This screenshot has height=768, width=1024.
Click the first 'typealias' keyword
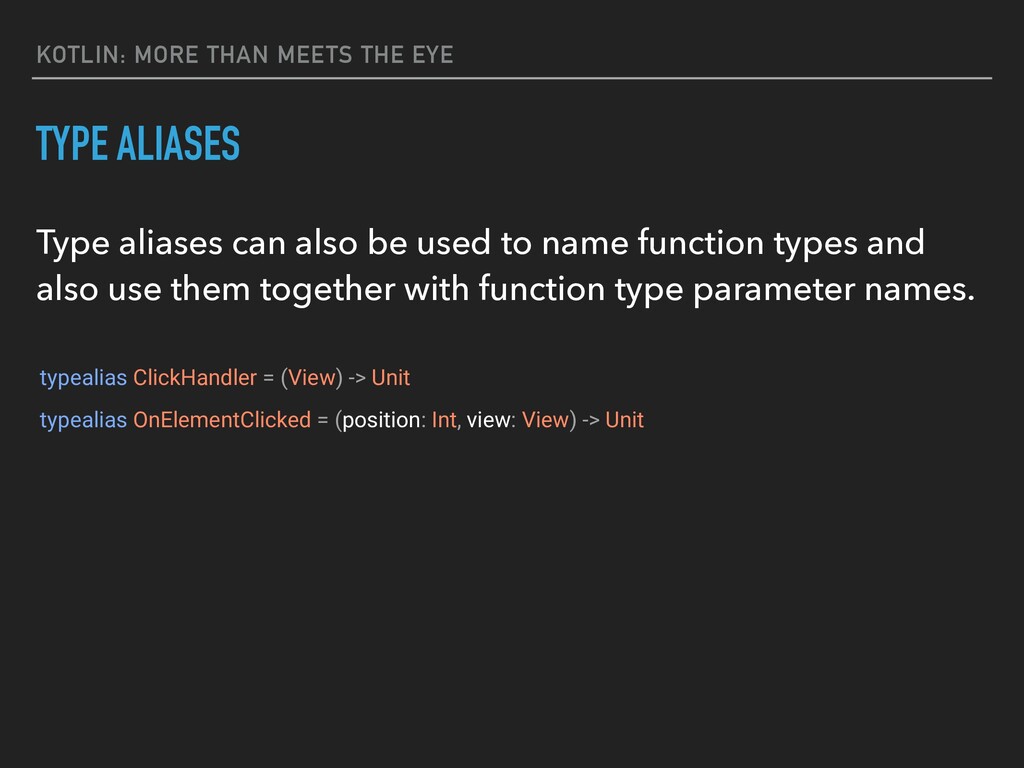(x=83, y=378)
